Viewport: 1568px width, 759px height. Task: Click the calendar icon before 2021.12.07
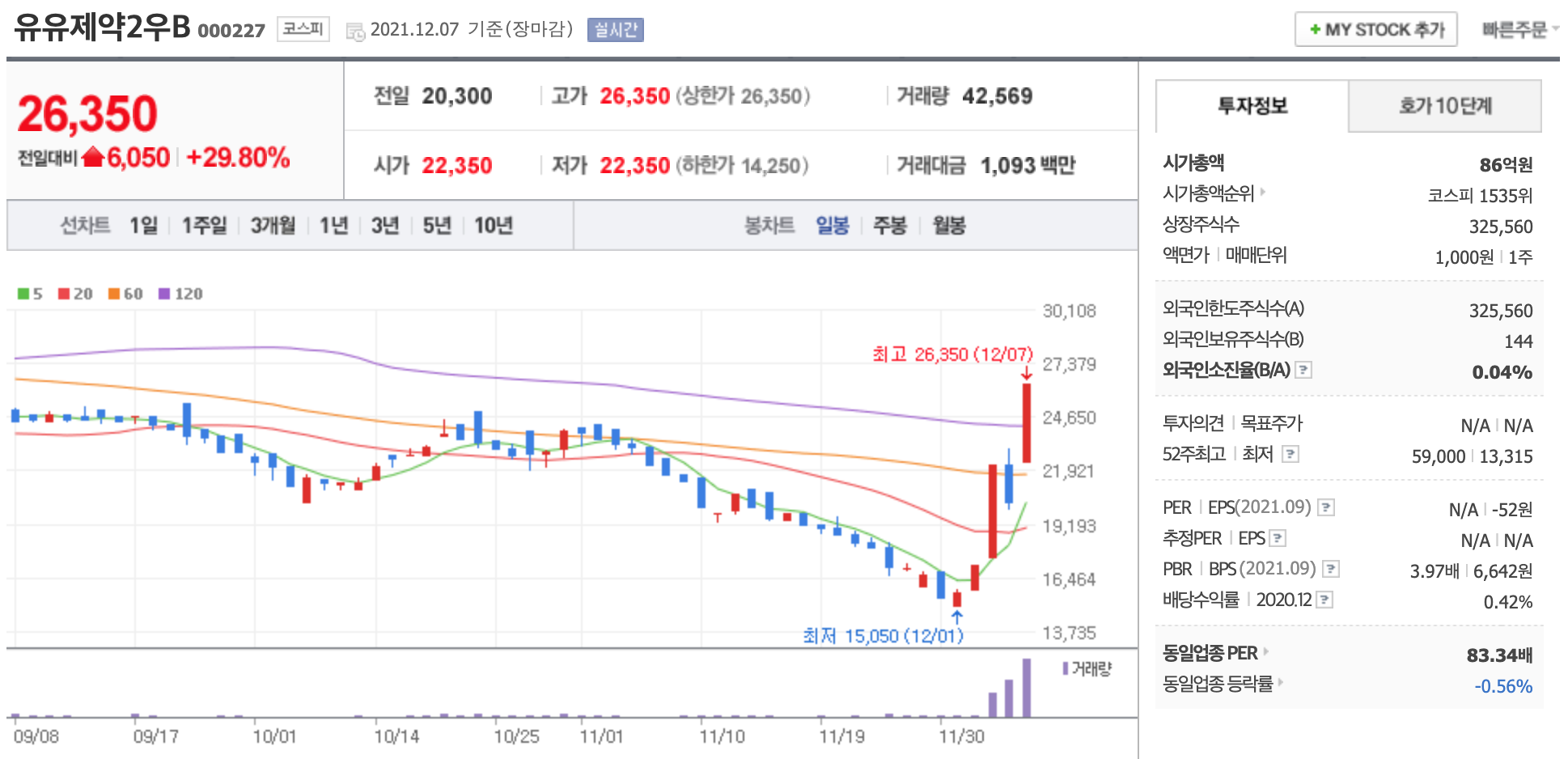pos(355,32)
